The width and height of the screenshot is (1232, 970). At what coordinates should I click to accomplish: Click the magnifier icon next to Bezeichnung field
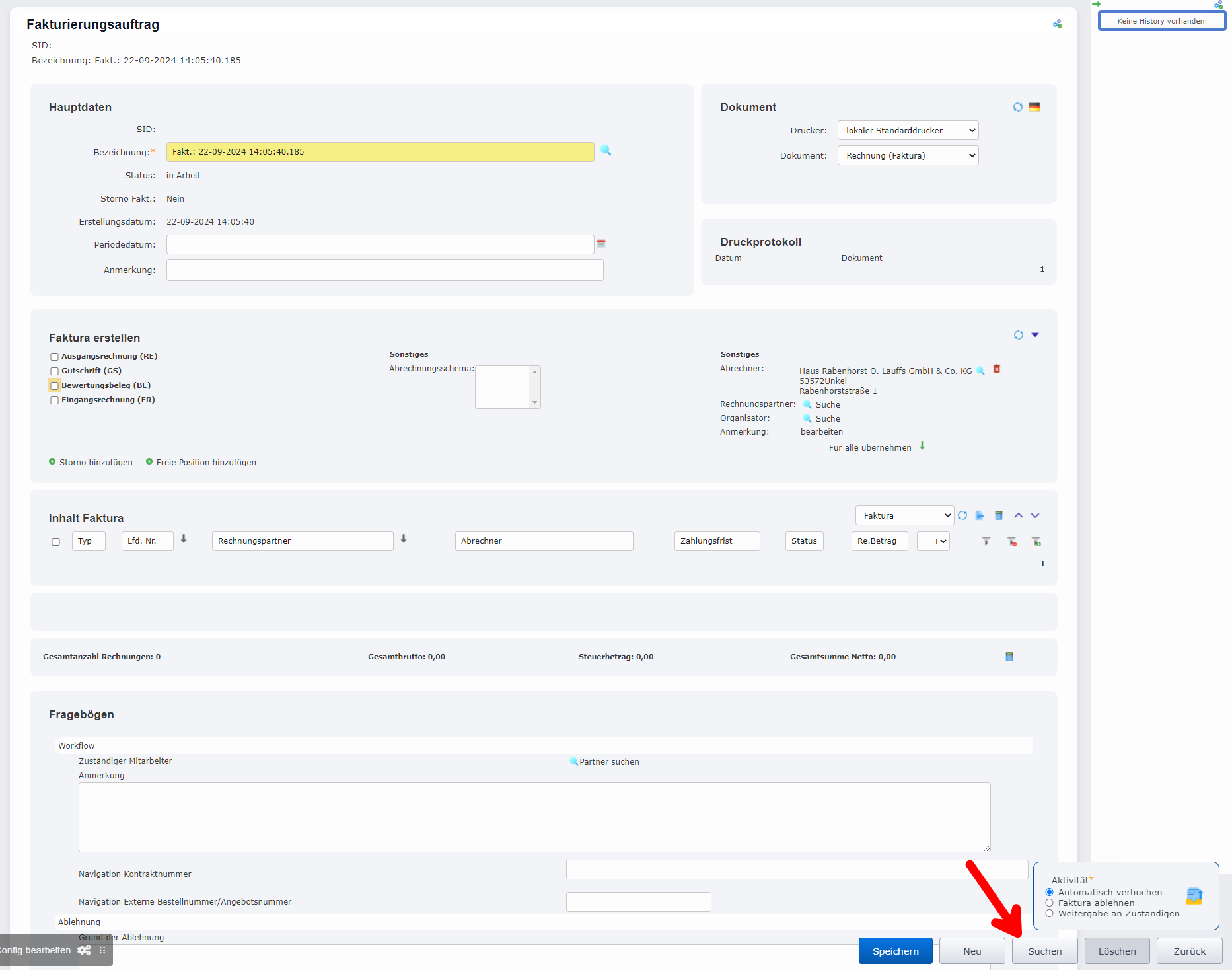tap(606, 151)
